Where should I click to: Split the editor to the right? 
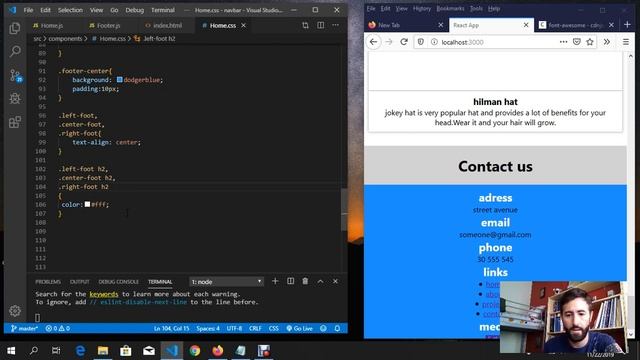tap(320, 25)
